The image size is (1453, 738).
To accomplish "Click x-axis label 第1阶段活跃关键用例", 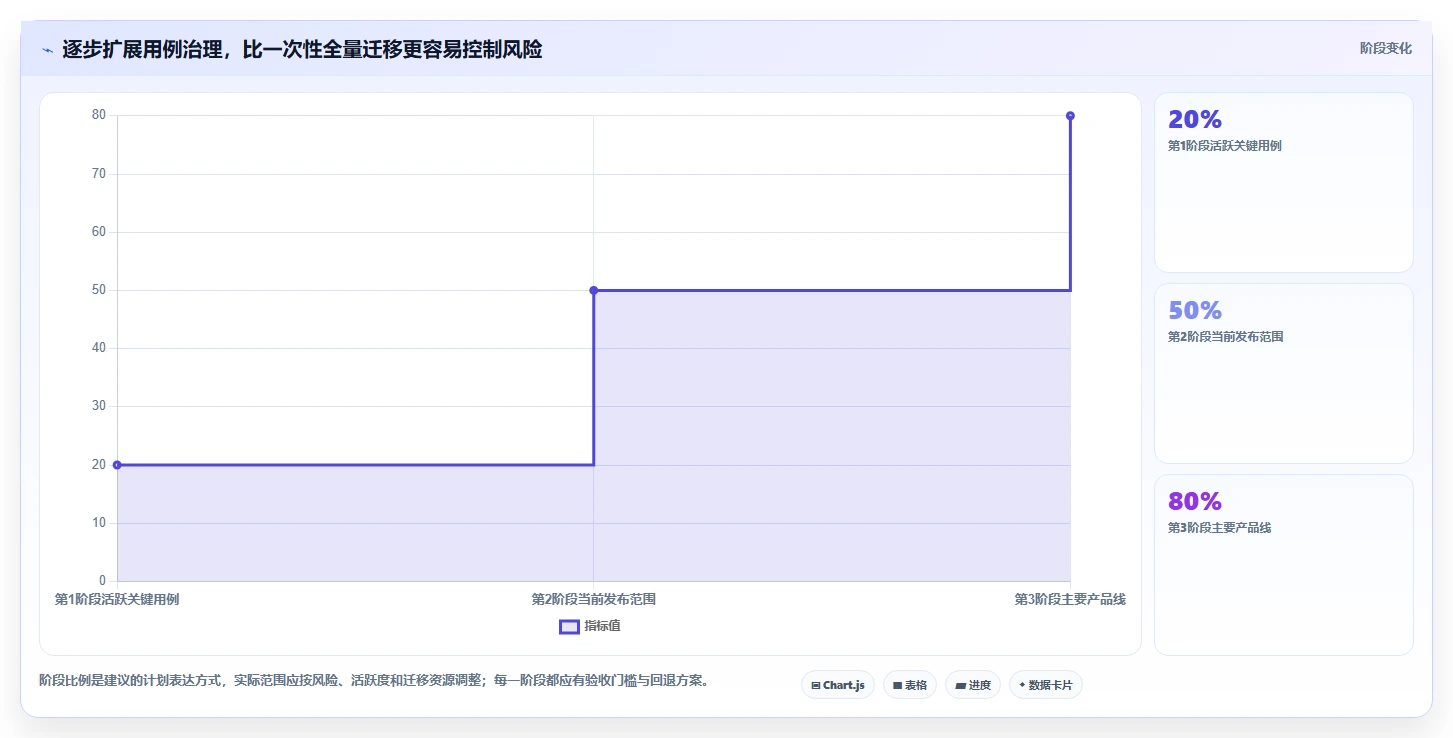I will coord(117,600).
